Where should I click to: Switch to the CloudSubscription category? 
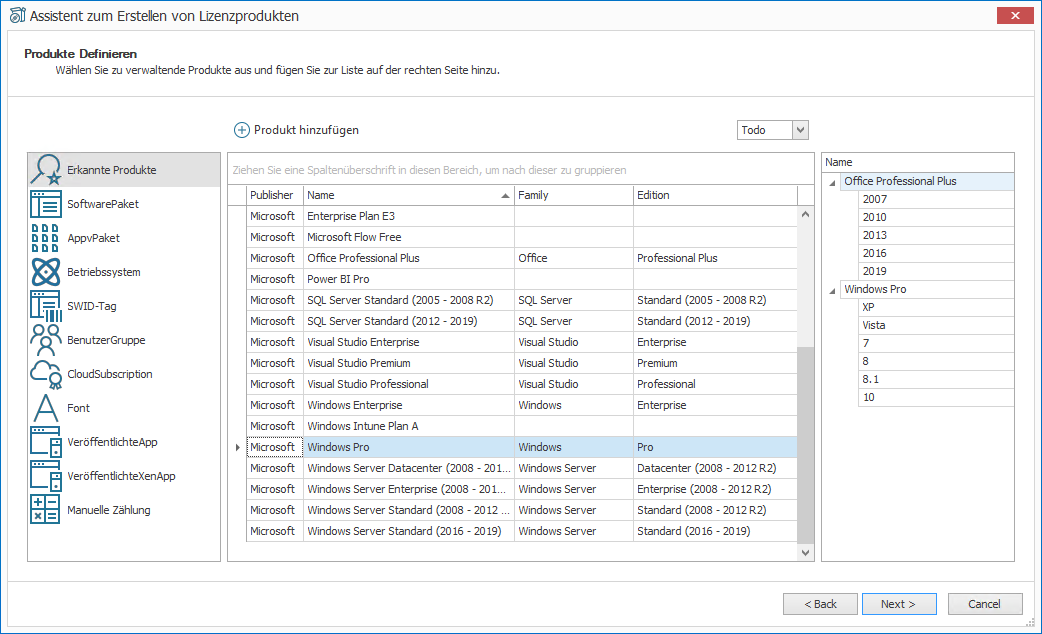pyautogui.click(x=124, y=374)
